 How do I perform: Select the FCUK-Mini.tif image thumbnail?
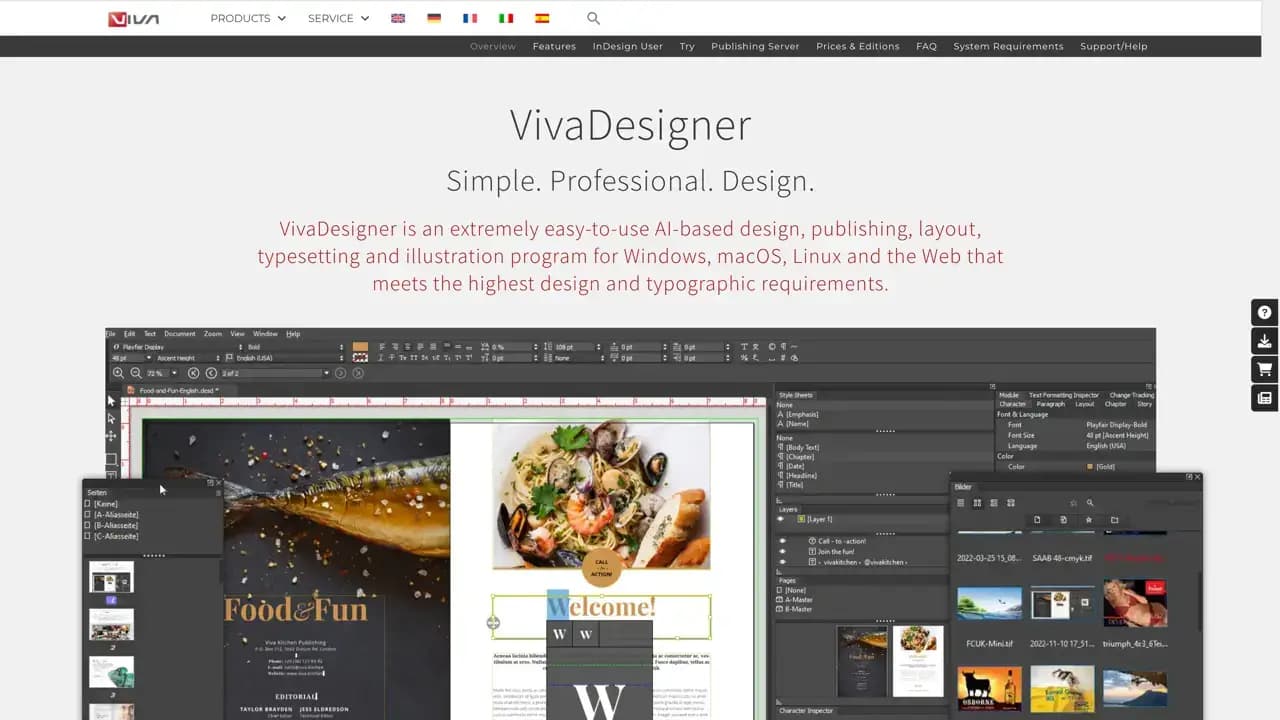point(990,603)
